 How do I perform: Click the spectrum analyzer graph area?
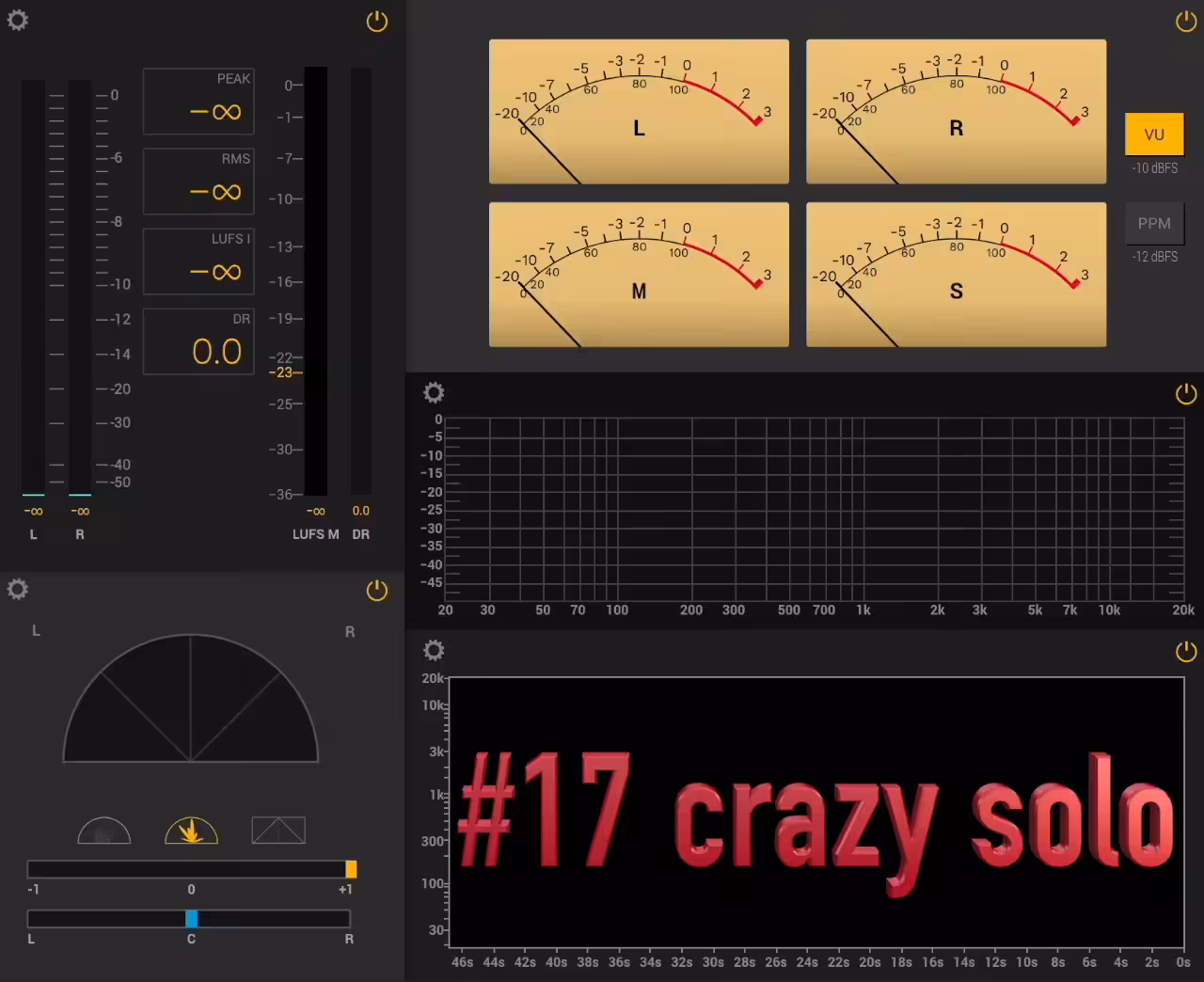(815, 509)
